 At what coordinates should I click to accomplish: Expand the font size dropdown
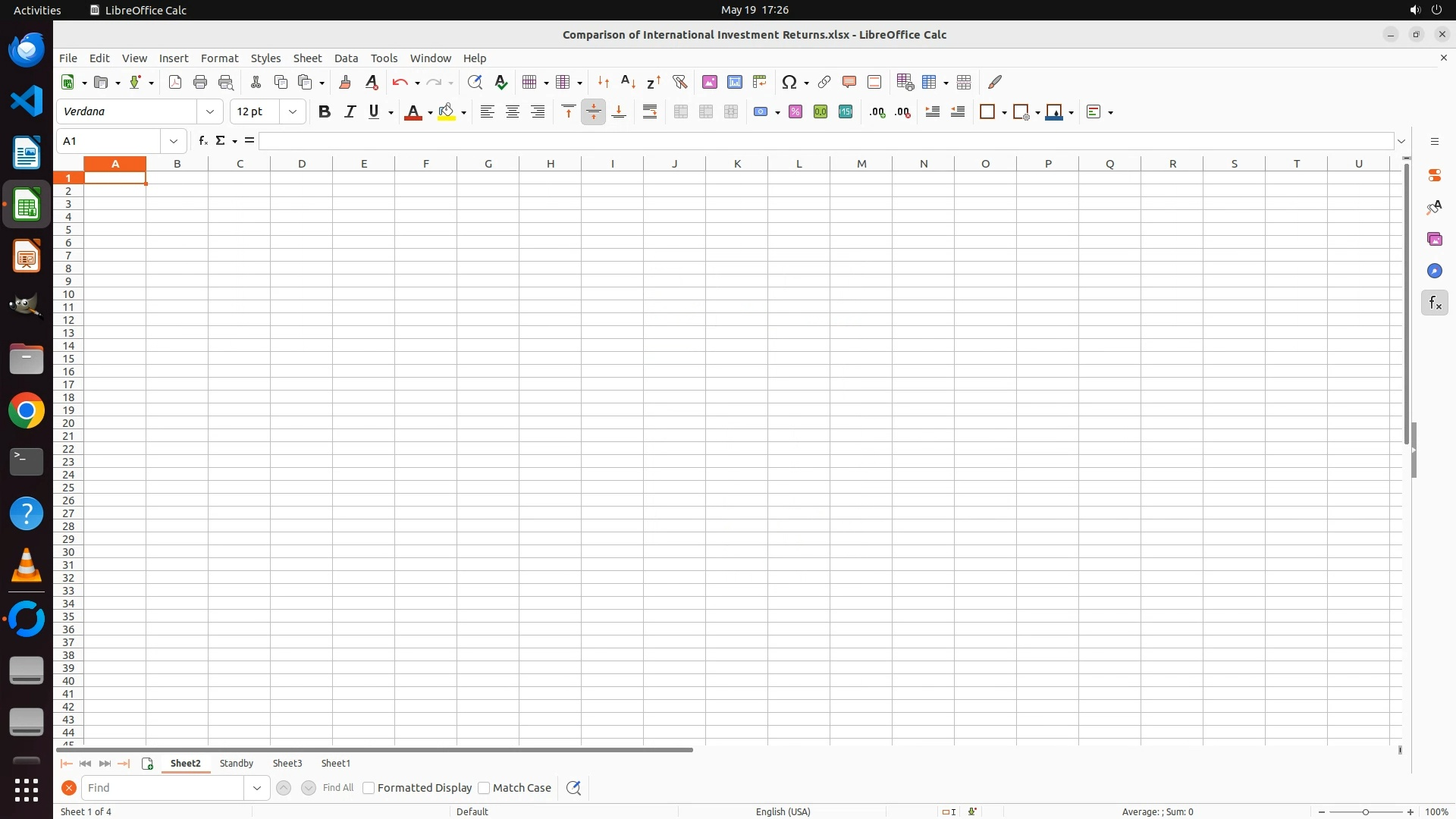[293, 112]
